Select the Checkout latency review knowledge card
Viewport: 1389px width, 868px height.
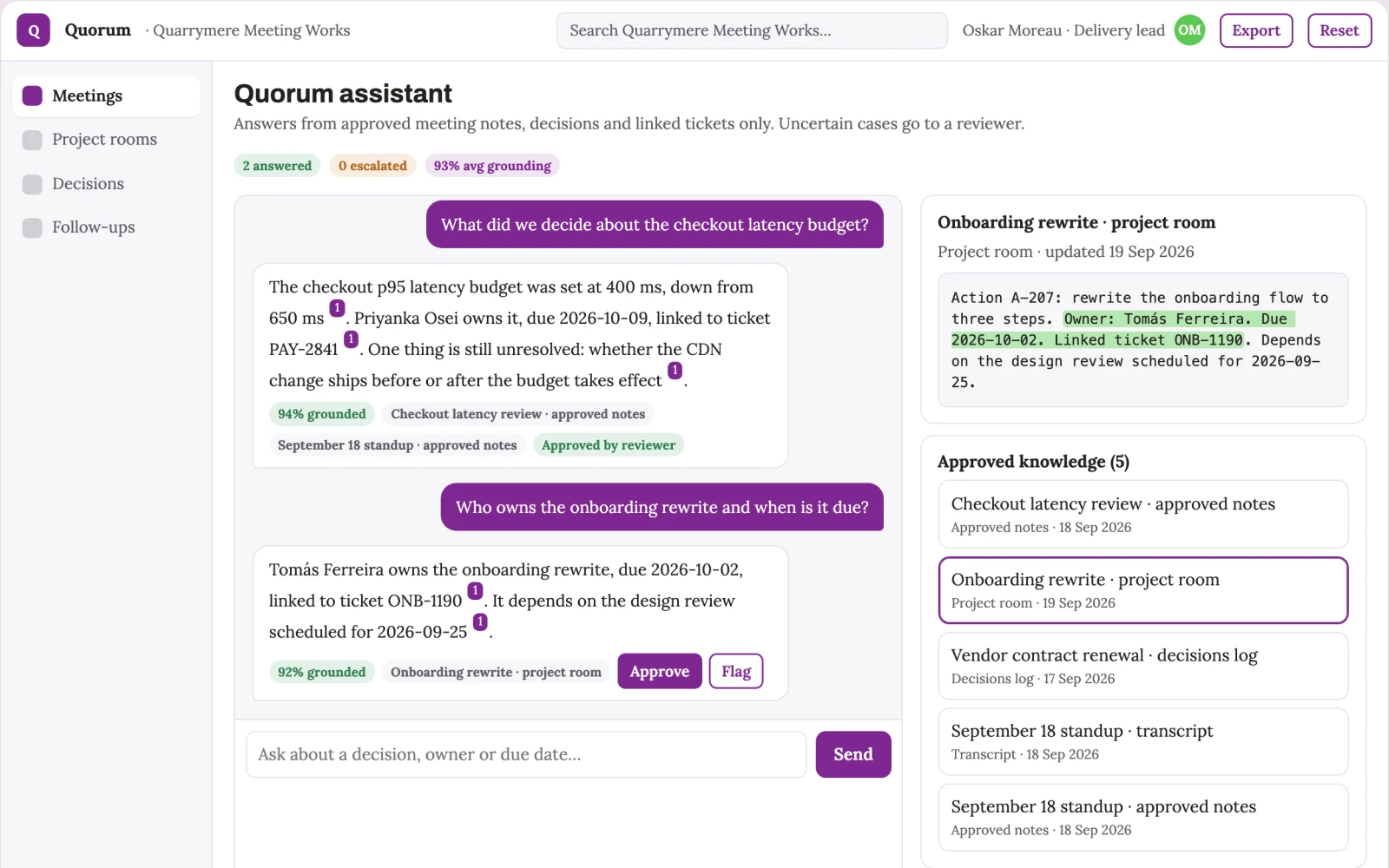pyautogui.click(x=1142, y=514)
